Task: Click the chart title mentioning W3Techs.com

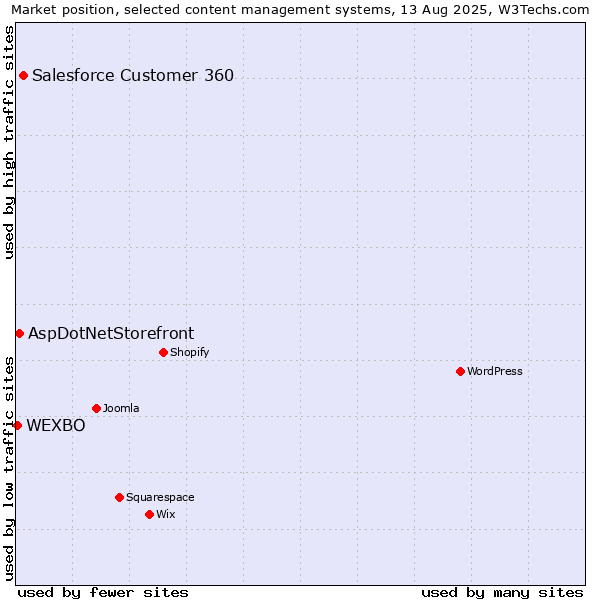Action: point(300,10)
